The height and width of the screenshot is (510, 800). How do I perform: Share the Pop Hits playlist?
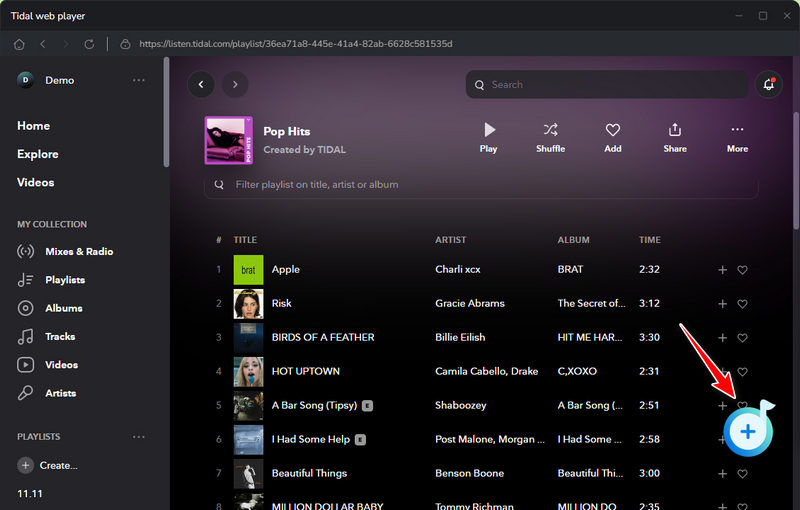[675, 138]
